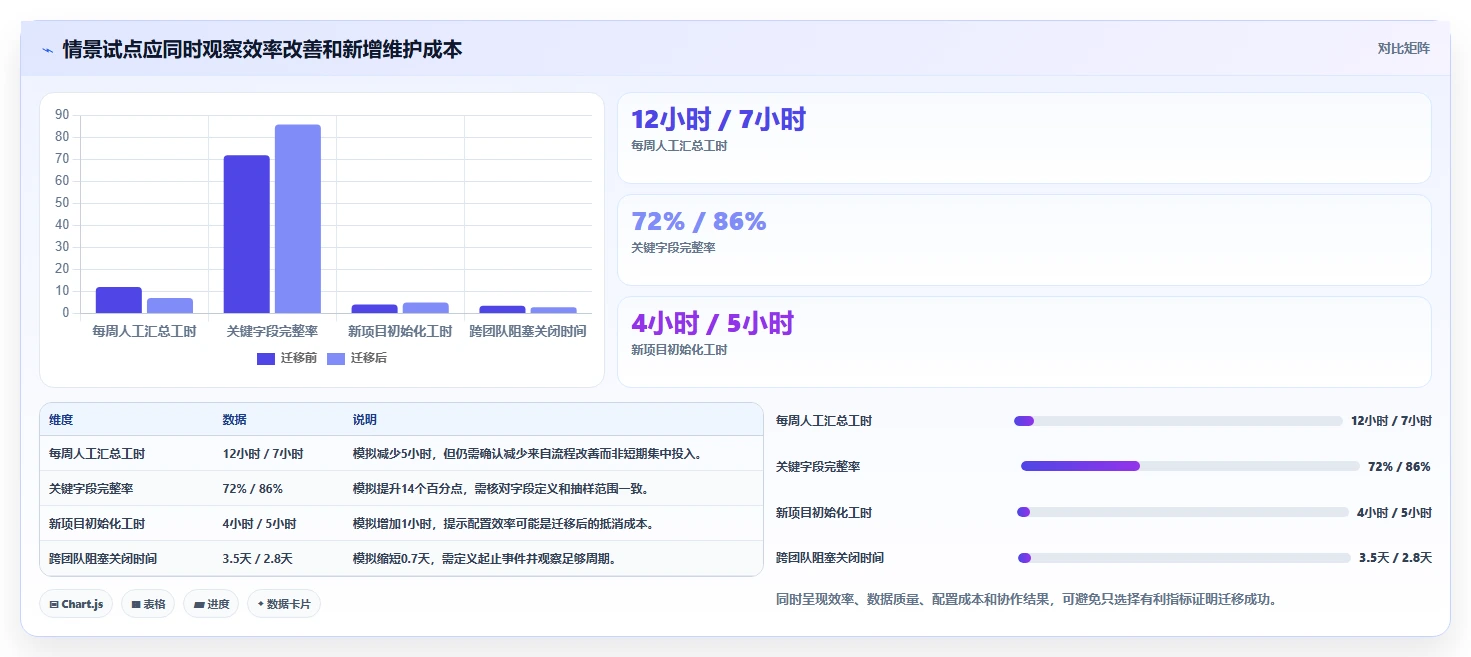Click the 新项目初始化工时 label beside its progress bar

pos(824,513)
